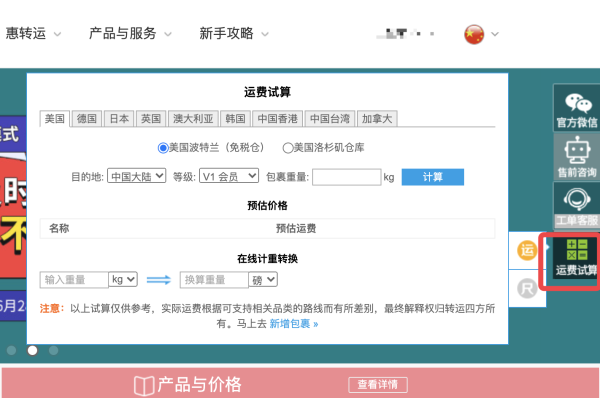Switch to the 英国 tab
The image size is (600, 398).
[151, 119]
